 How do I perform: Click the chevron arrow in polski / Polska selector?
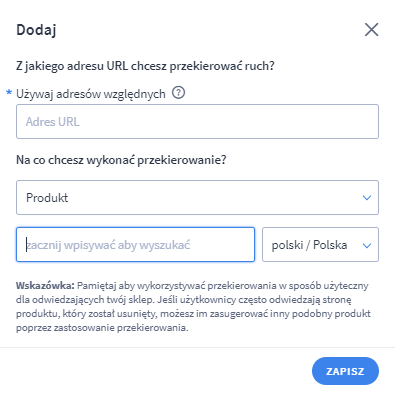click(367, 246)
